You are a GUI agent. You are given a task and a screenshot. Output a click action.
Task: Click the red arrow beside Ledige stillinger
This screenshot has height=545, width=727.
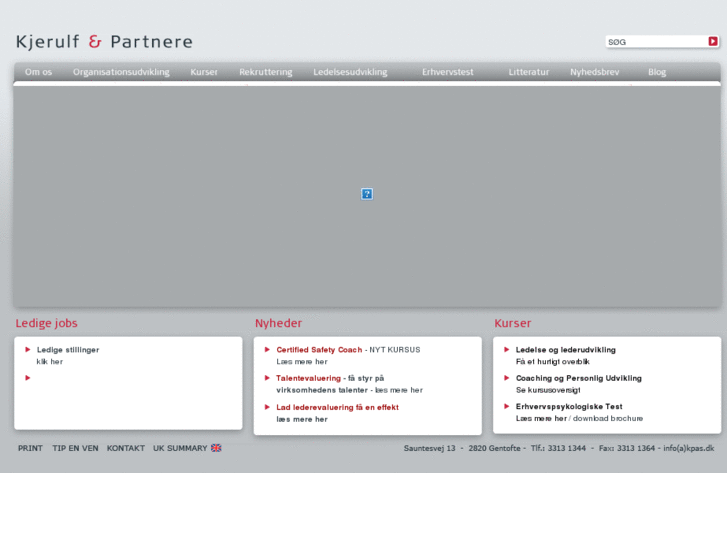pyautogui.click(x=28, y=349)
